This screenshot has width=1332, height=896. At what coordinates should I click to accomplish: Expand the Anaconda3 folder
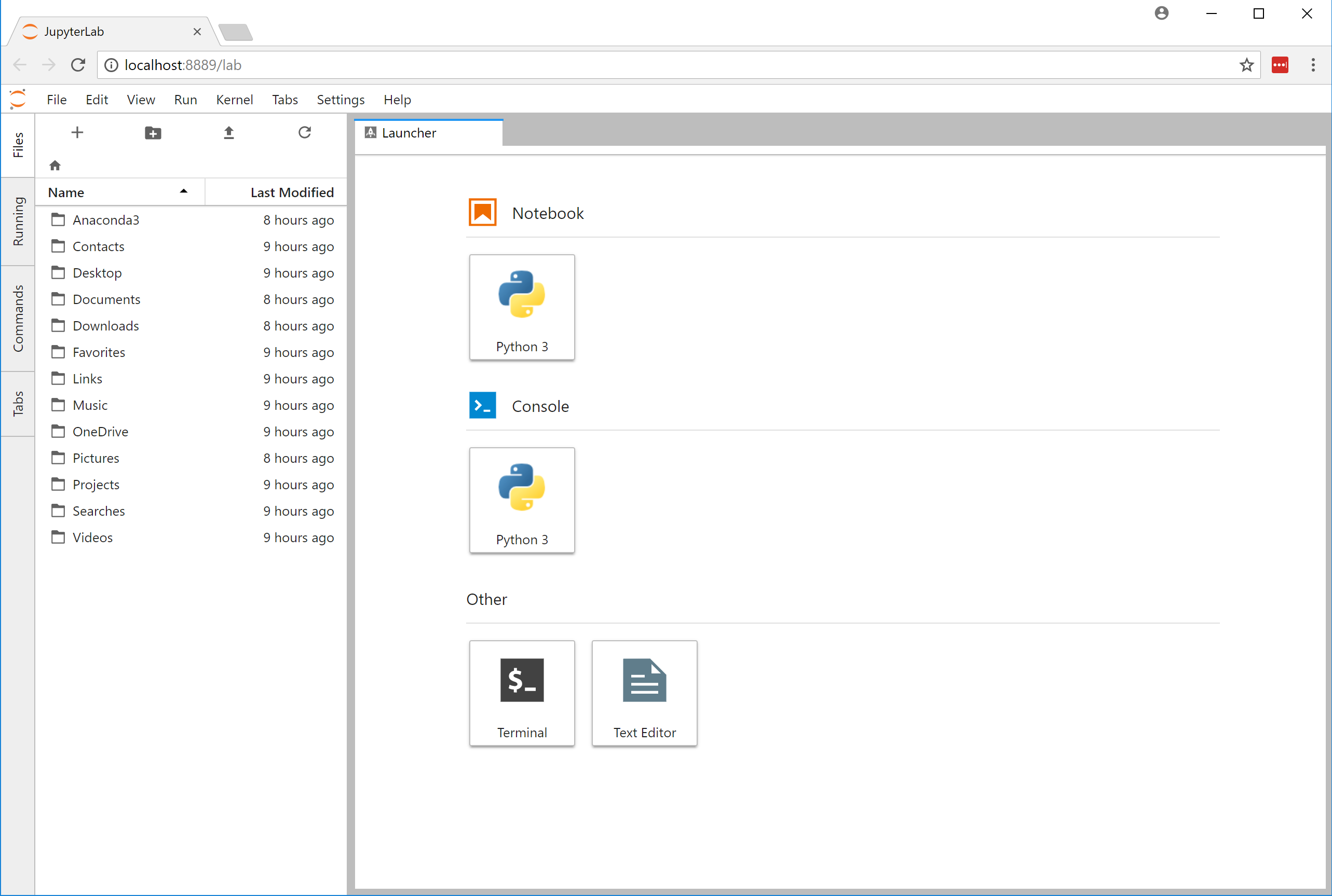106,219
